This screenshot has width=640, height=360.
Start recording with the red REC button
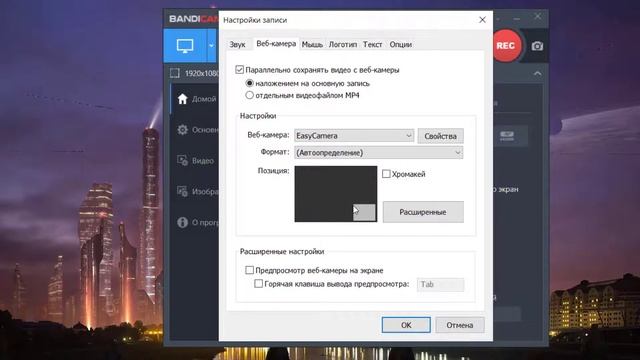(506, 46)
